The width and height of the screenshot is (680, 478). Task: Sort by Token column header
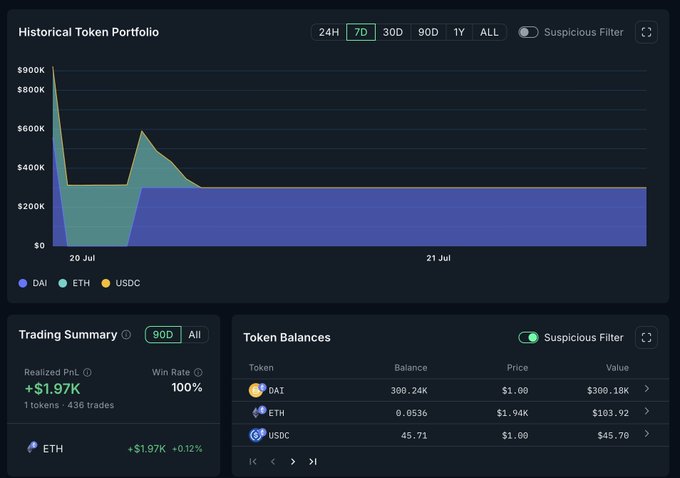(x=261, y=367)
